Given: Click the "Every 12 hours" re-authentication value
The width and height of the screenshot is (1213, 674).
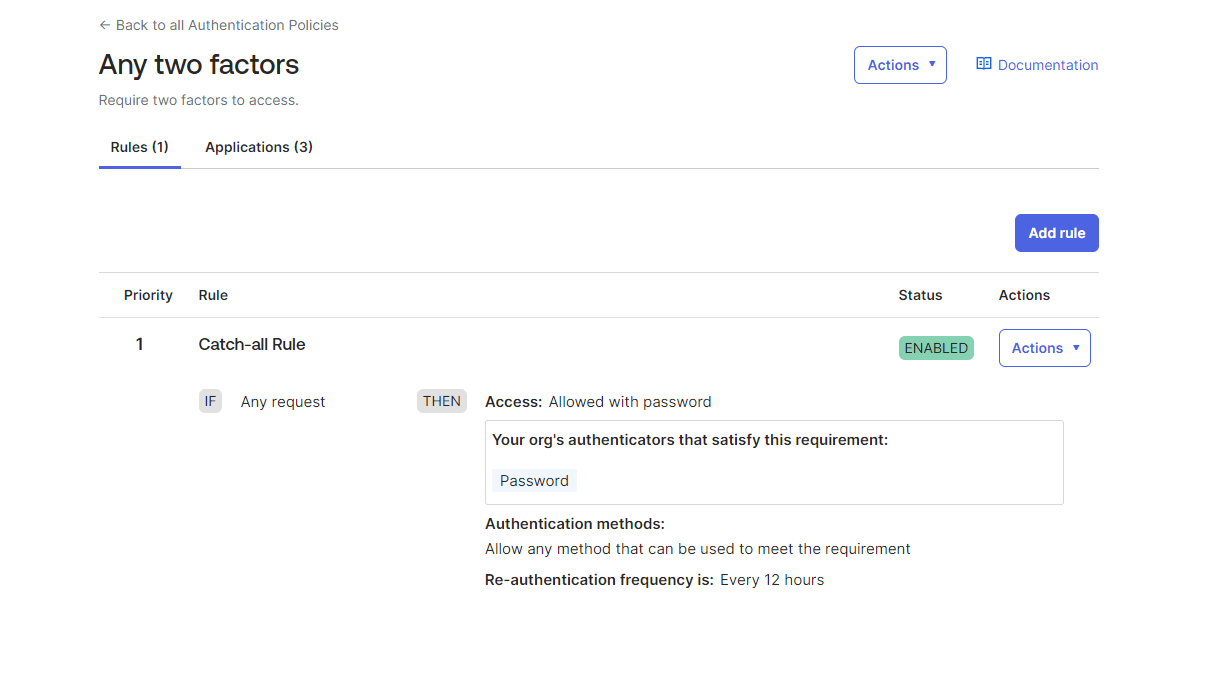Looking at the screenshot, I should click(x=772, y=580).
